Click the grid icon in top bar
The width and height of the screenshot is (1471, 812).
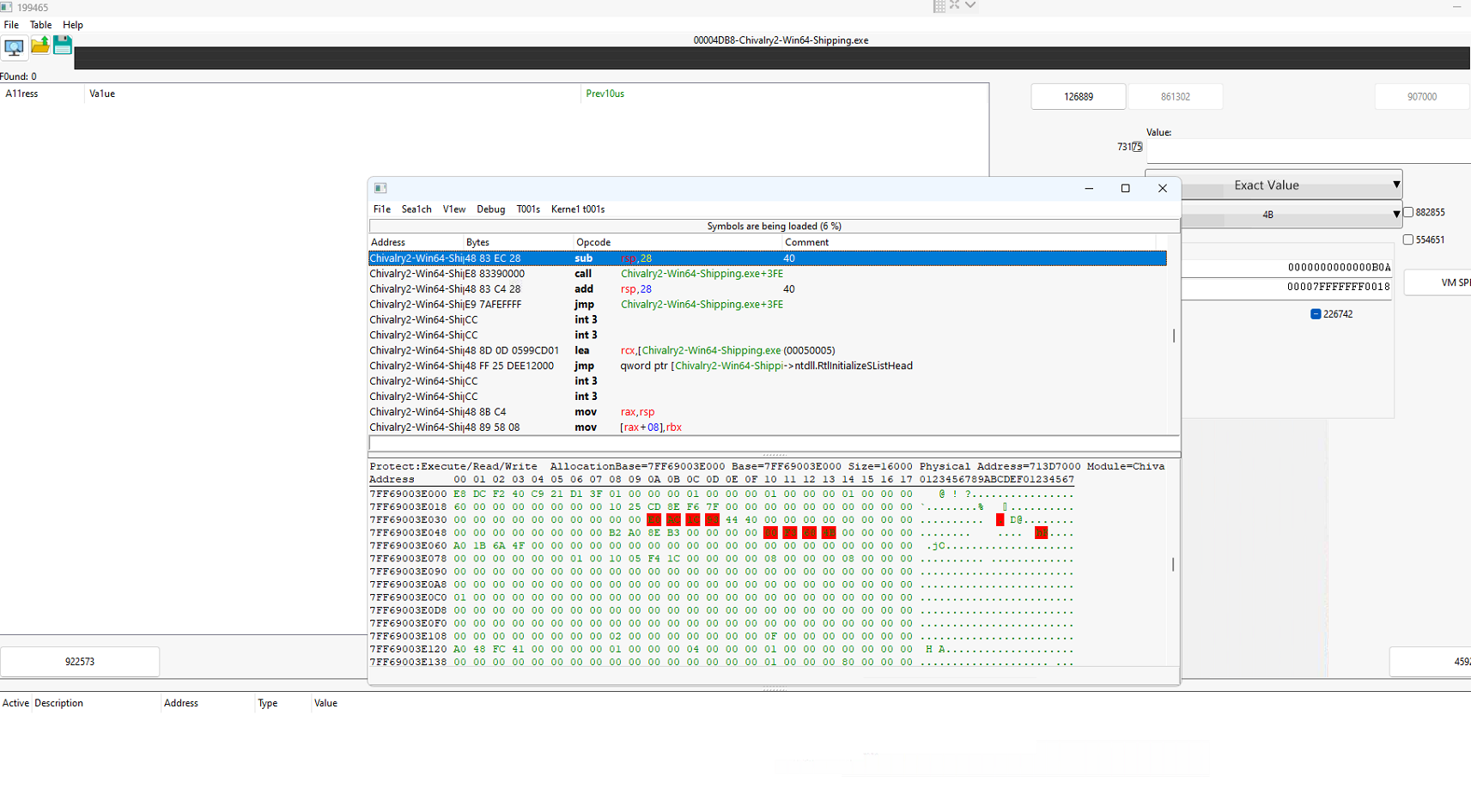pyautogui.click(x=939, y=6)
